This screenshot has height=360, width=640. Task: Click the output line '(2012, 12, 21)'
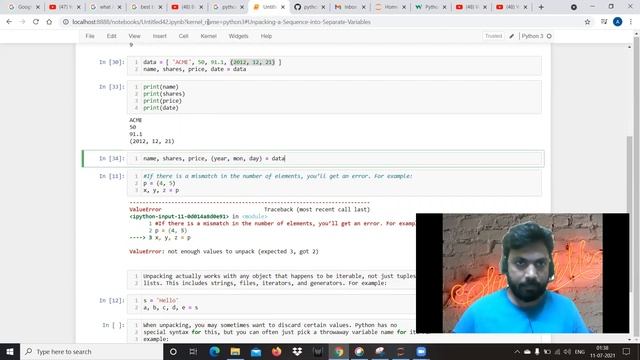point(152,141)
